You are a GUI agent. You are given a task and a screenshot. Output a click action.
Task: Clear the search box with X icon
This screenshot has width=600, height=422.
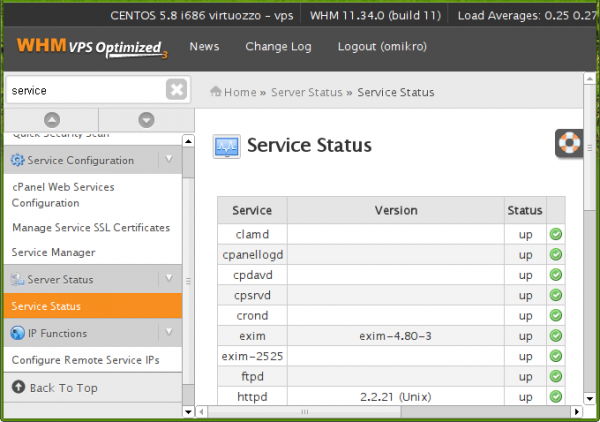click(x=176, y=90)
